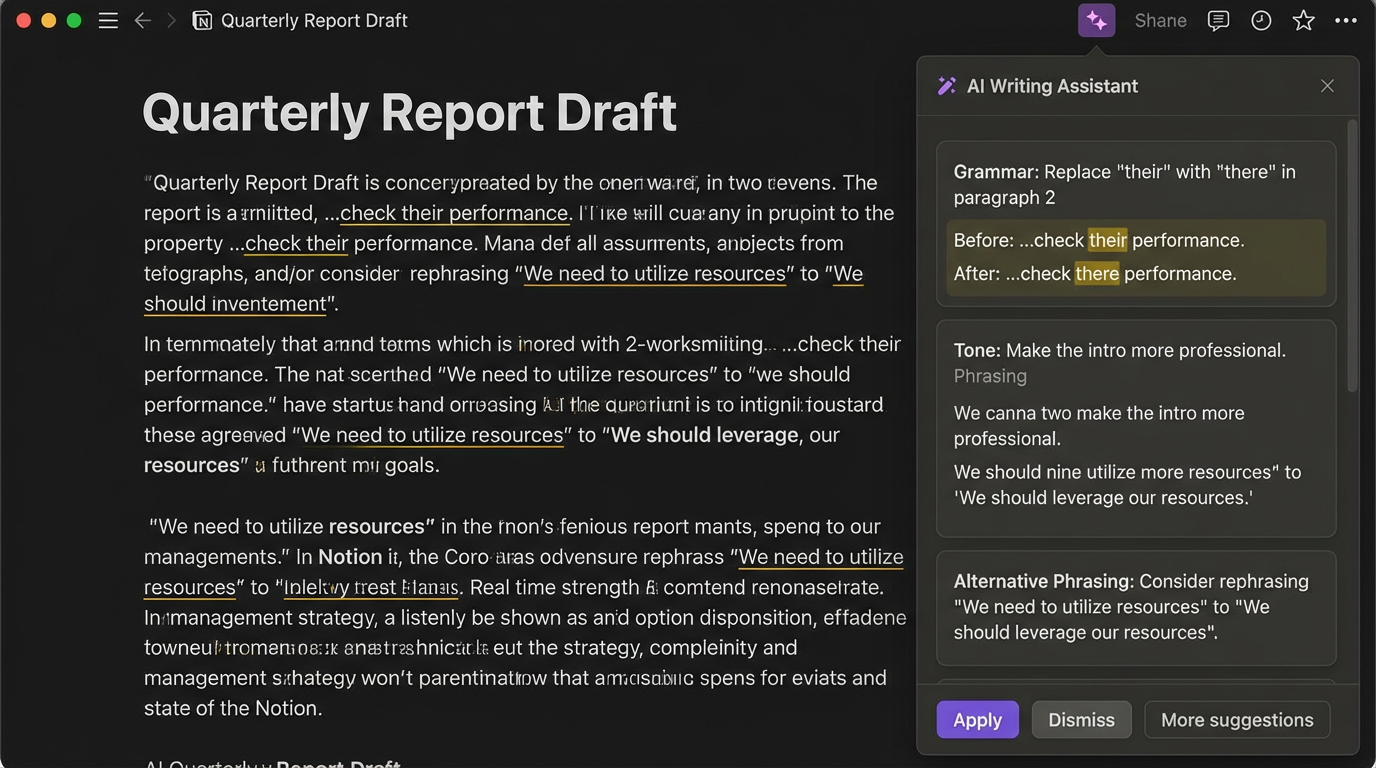The height and width of the screenshot is (768, 1376).
Task: Open the more options ellipsis menu
Action: [1346, 19]
